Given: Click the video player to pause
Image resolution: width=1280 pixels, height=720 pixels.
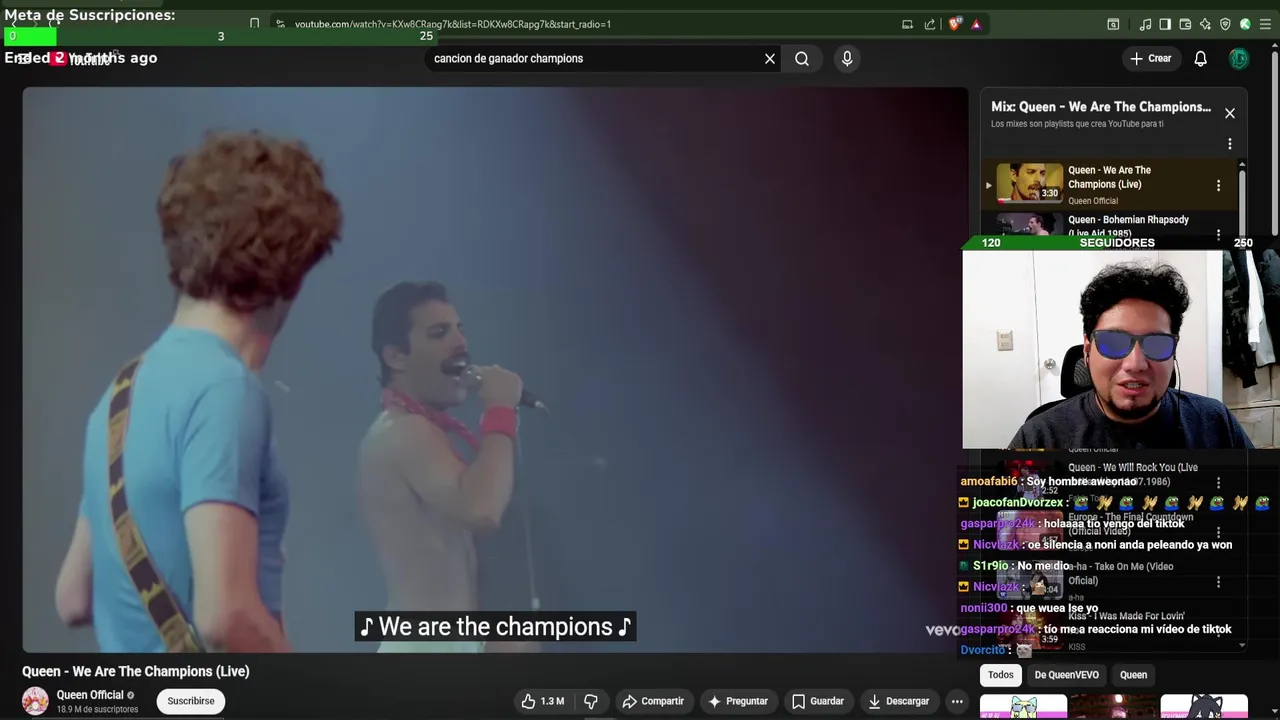Looking at the screenshot, I should coord(495,370).
